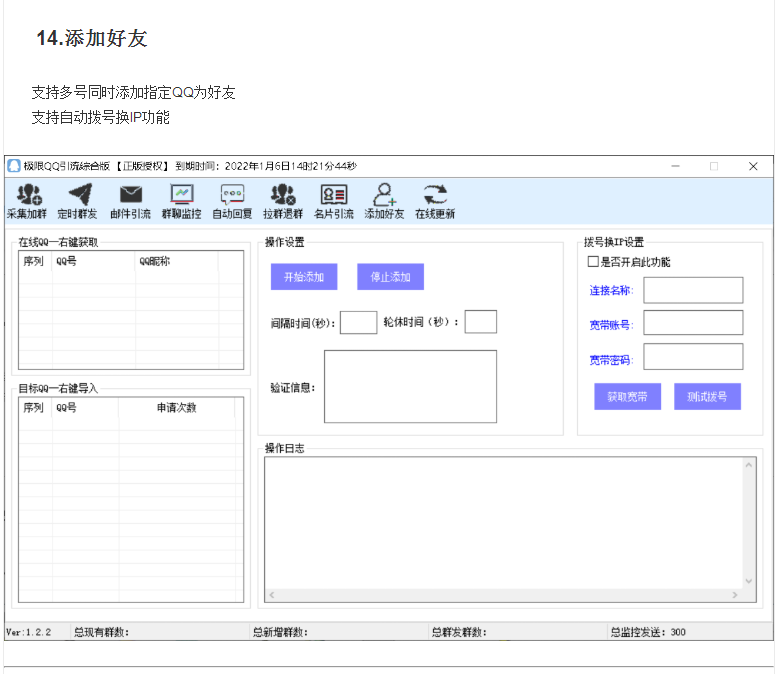Enable the 是否开启此功能 checkbox
778x674 pixels.
point(593,262)
